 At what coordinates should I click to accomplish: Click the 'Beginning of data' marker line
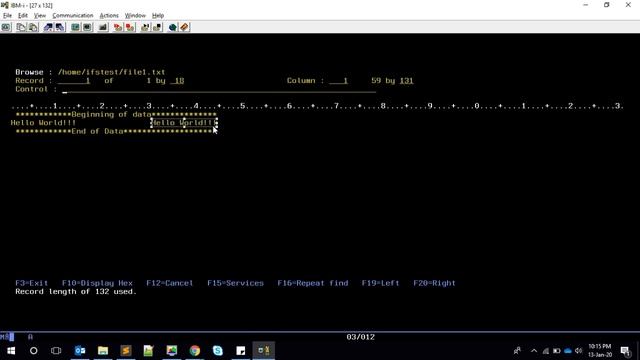point(116,114)
